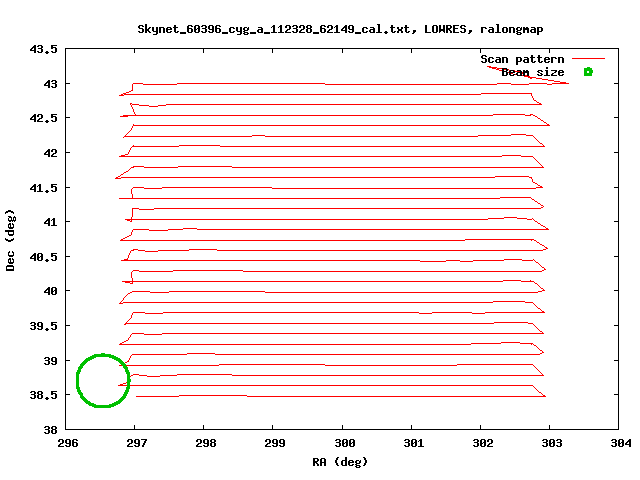Click the 304 tick label on RA axis
The image size is (640, 480).
click(x=620, y=443)
